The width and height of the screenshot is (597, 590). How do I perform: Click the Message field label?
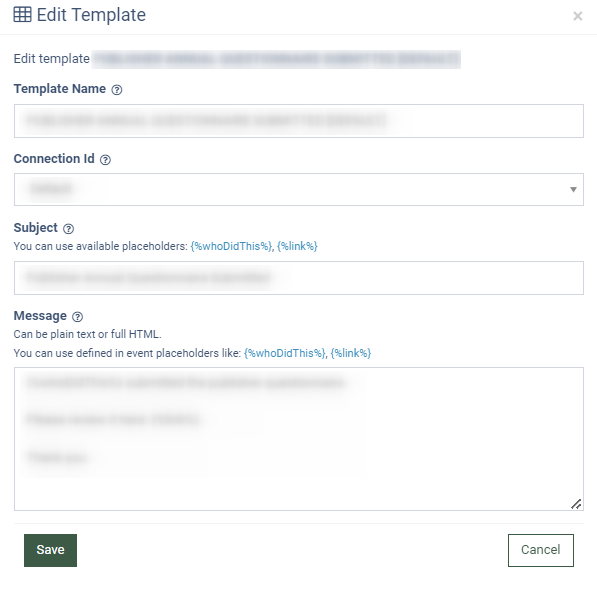[40, 316]
